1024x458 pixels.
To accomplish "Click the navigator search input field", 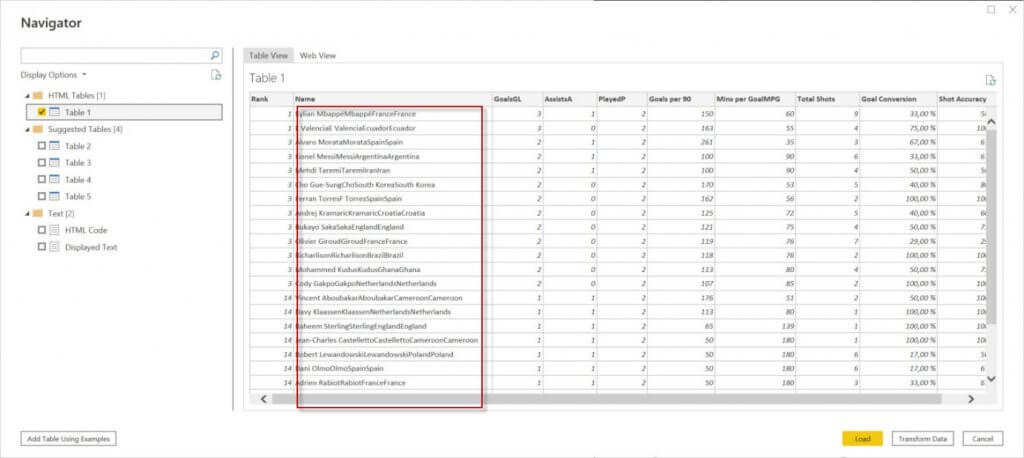I will tap(116, 56).
